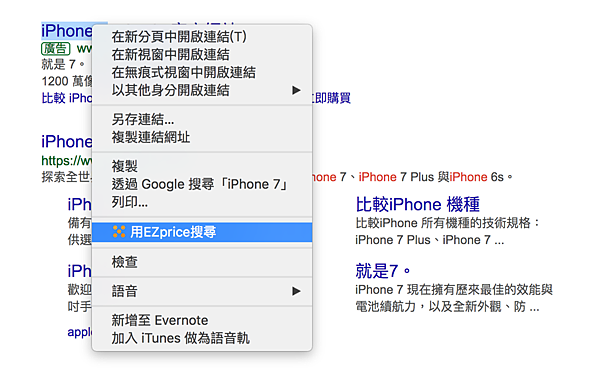
Task: Click the EZprice orange dots icon
Action: tap(119, 232)
